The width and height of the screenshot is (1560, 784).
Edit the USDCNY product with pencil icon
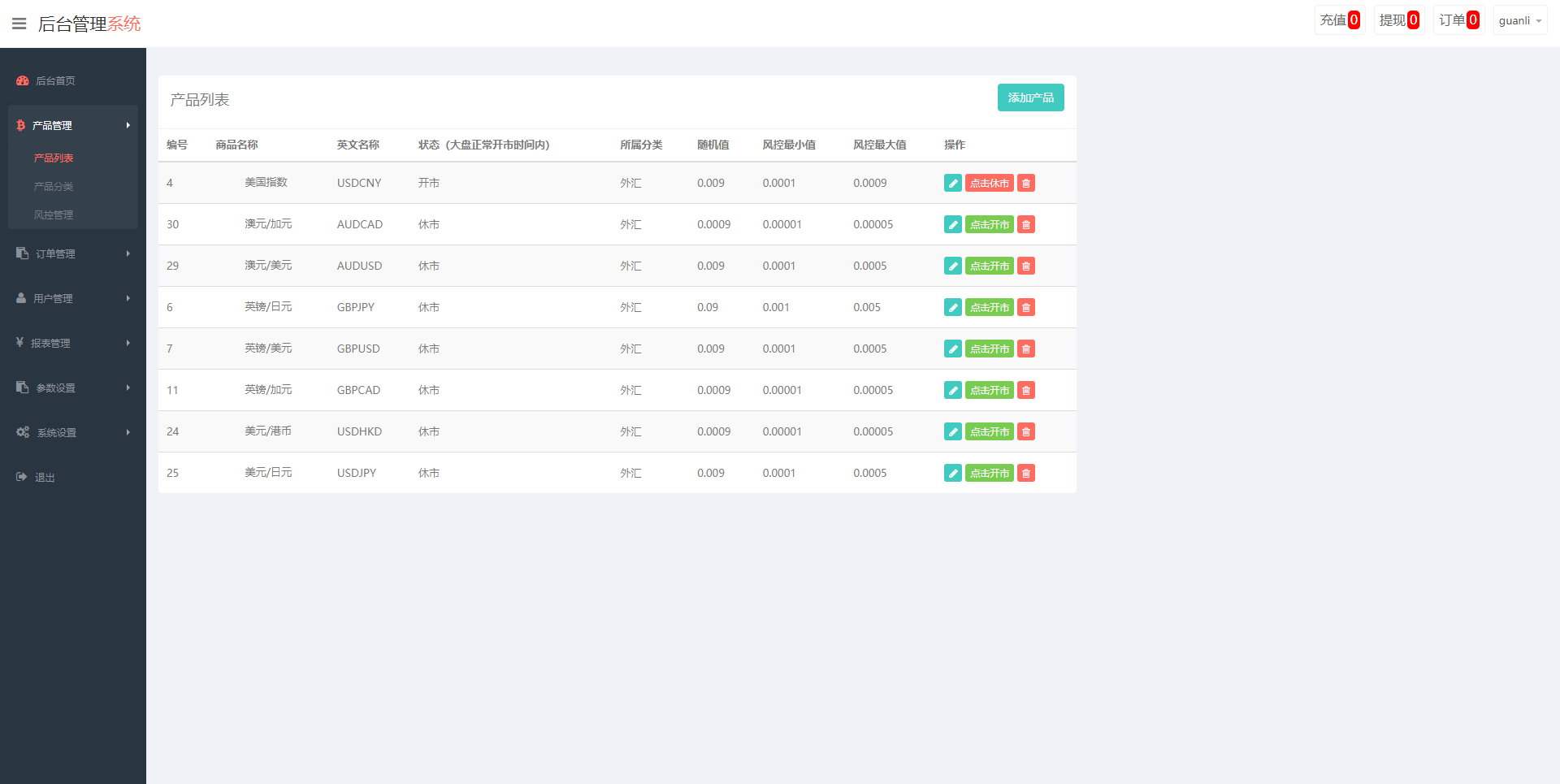coord(952,184)
